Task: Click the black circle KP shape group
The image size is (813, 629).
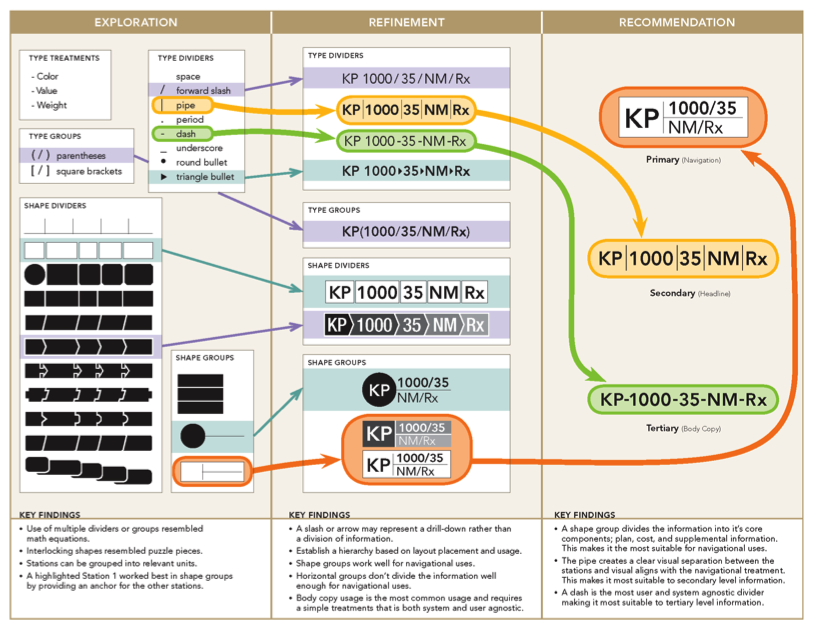Action: (x=405, y=390)
